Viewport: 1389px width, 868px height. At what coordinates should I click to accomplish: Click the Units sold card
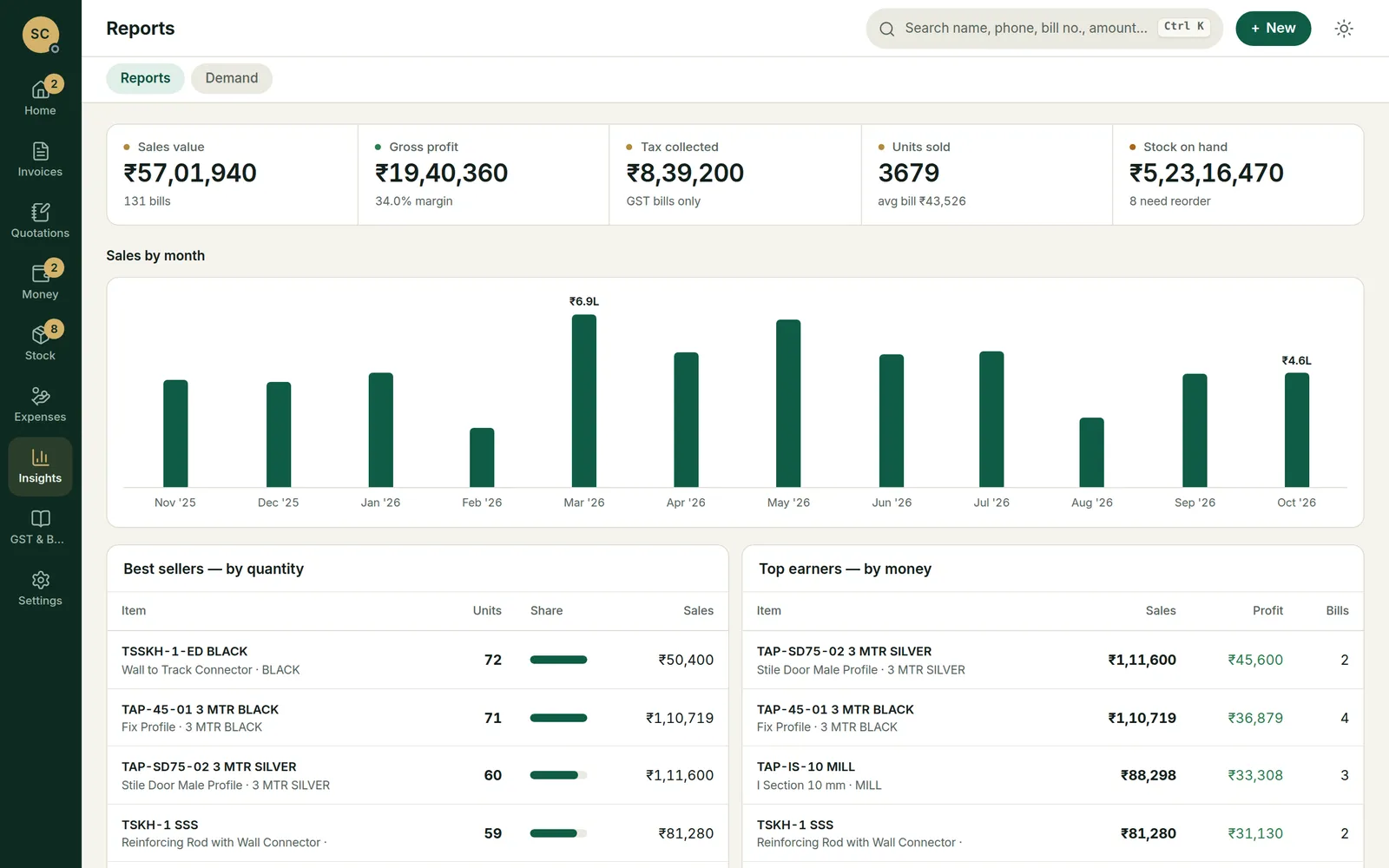click(x=987, y=174)
